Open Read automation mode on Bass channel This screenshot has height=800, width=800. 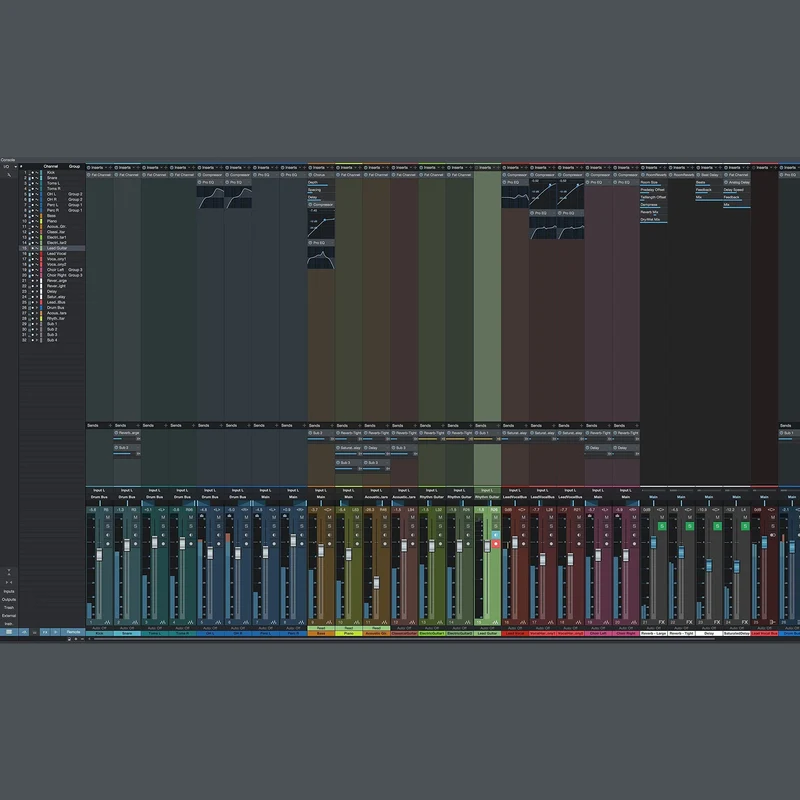(321, 628)
